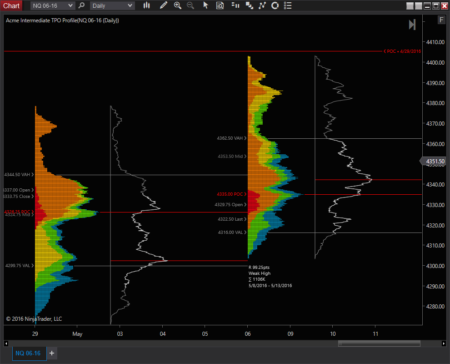Viewport: 450px width, 364px height.
Task: Activate the zoom in magnifier
Action: point(177,5)
